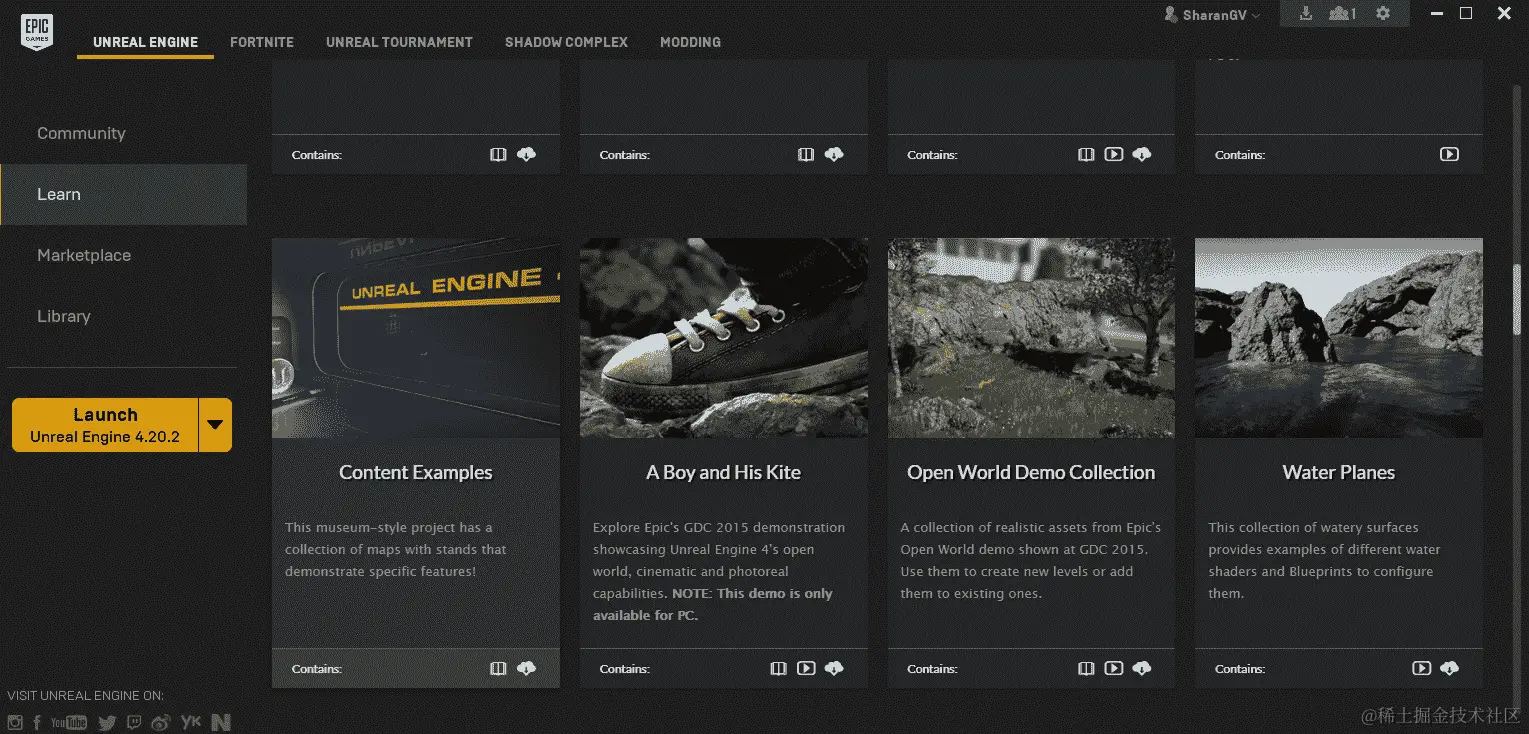Click the Open World Demo Collection landscape thumbnail
Screen dimensions: 1529x734
[1031, 338]
